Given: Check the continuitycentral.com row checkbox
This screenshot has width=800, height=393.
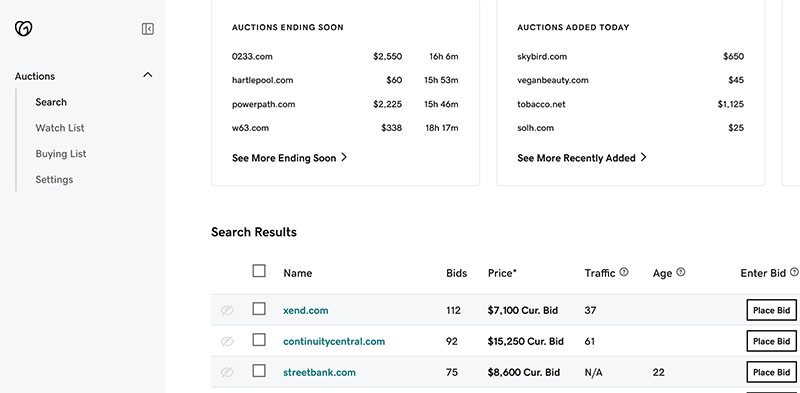Looking at the screenshot, I should (x=259, y=340).
